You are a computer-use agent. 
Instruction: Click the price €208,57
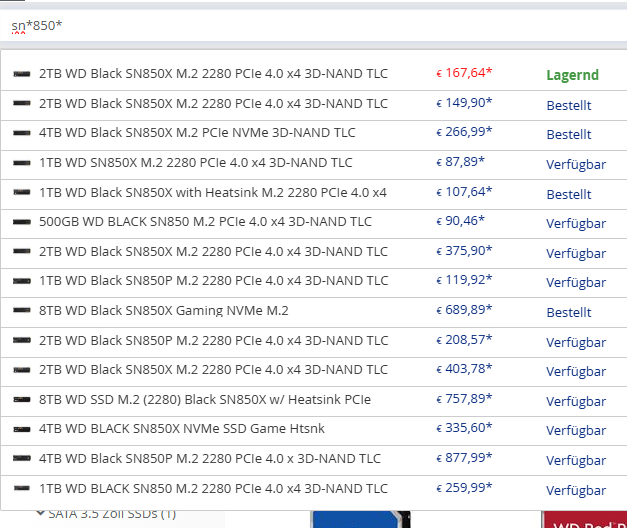click(x=464, y=340)
